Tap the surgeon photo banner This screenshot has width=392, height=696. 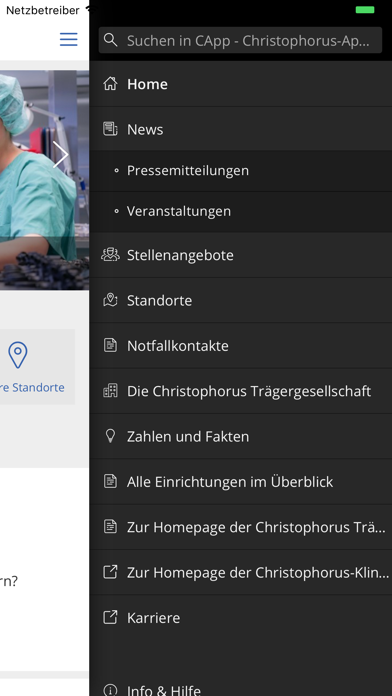(44, 180)
